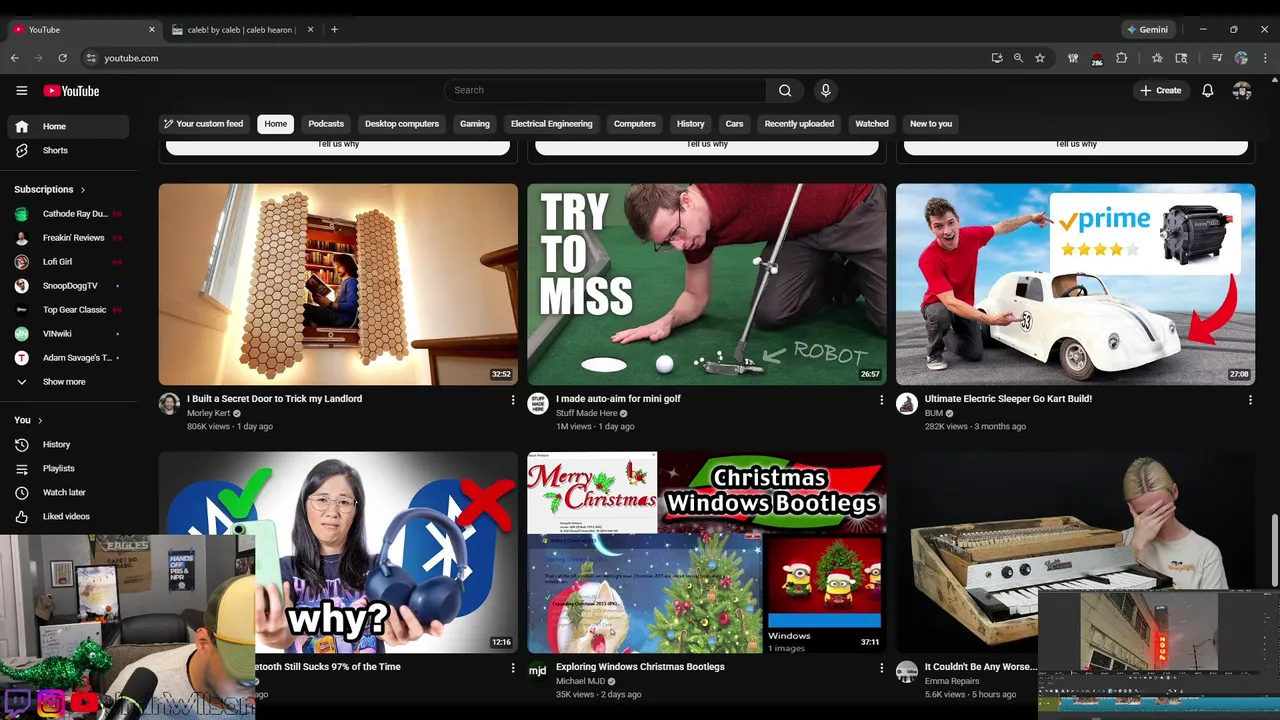Image resolution: width=1280 pixels, height=720 pixels.
Task: Open more options for mini golf video
Action: coord(881,400)
